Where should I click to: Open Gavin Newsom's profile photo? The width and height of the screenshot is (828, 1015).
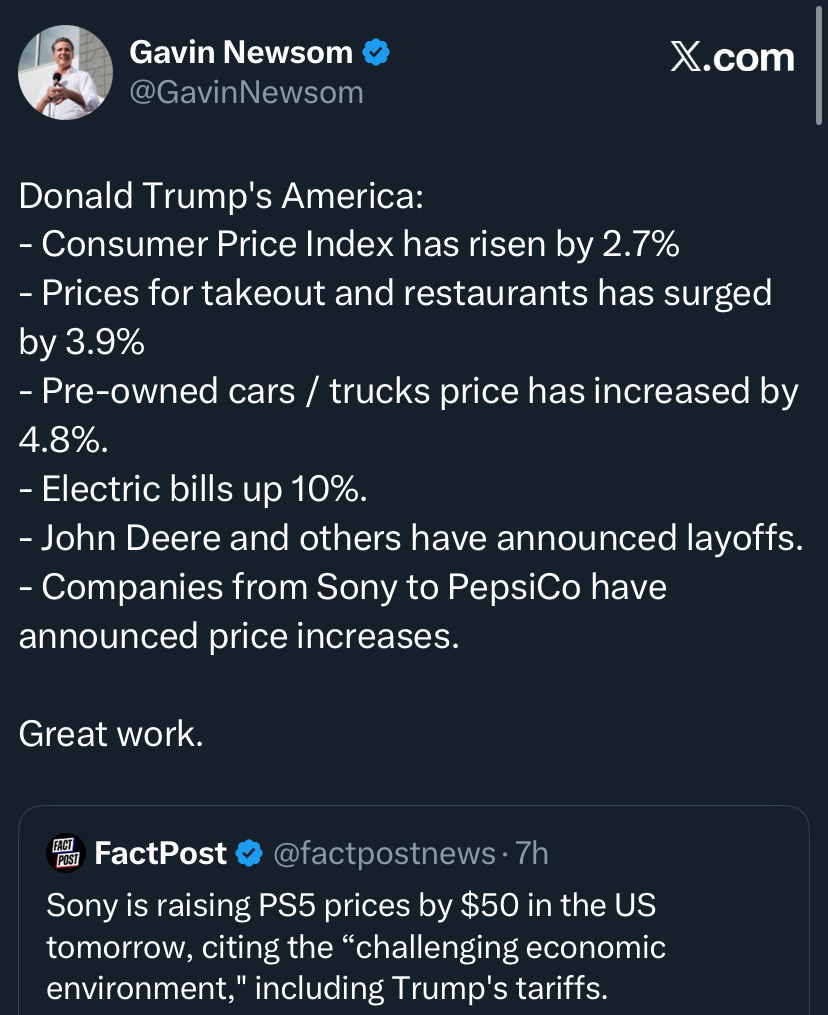[x=66, y=73]
